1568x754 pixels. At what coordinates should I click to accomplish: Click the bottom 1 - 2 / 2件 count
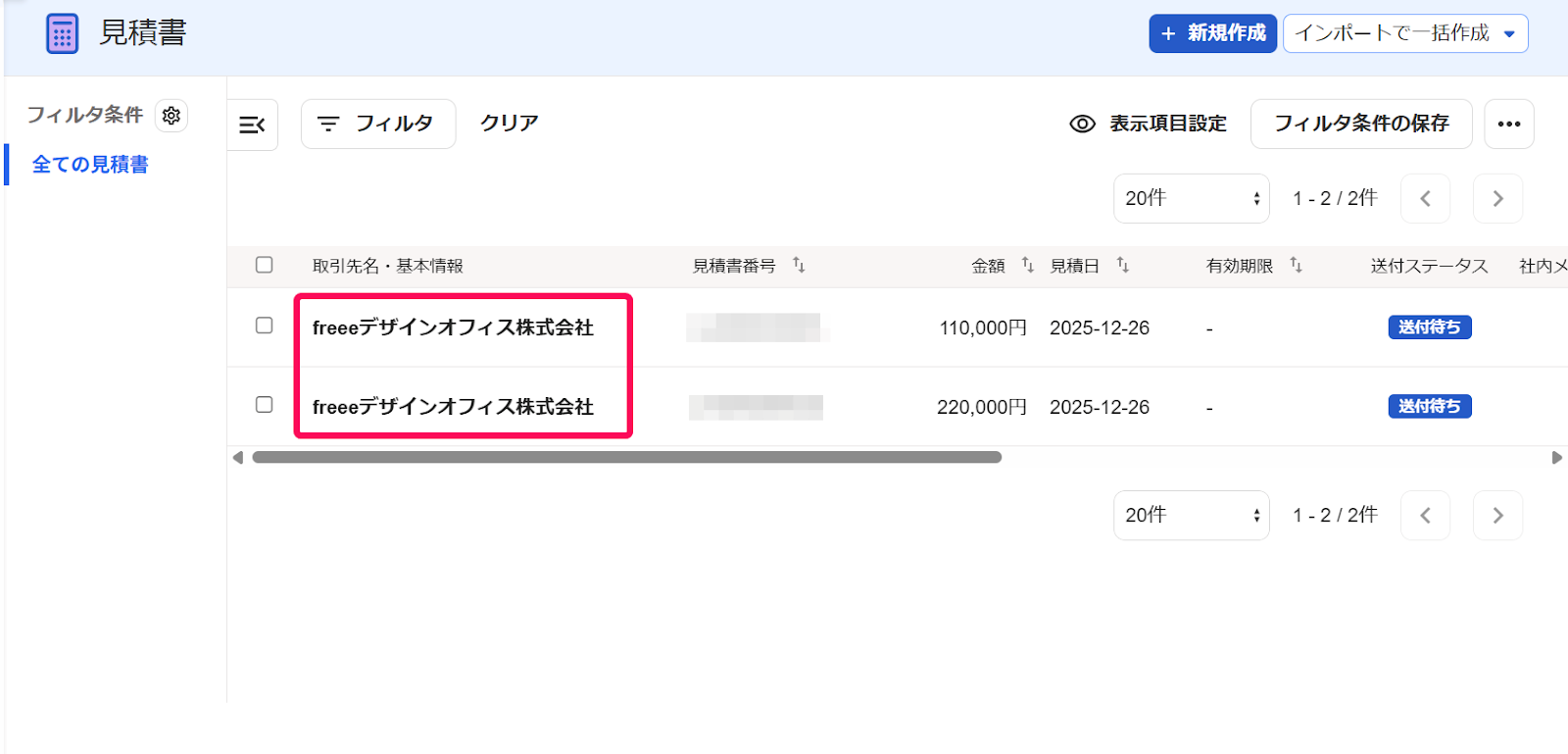pyautogui.click(x=1335, y=516)
